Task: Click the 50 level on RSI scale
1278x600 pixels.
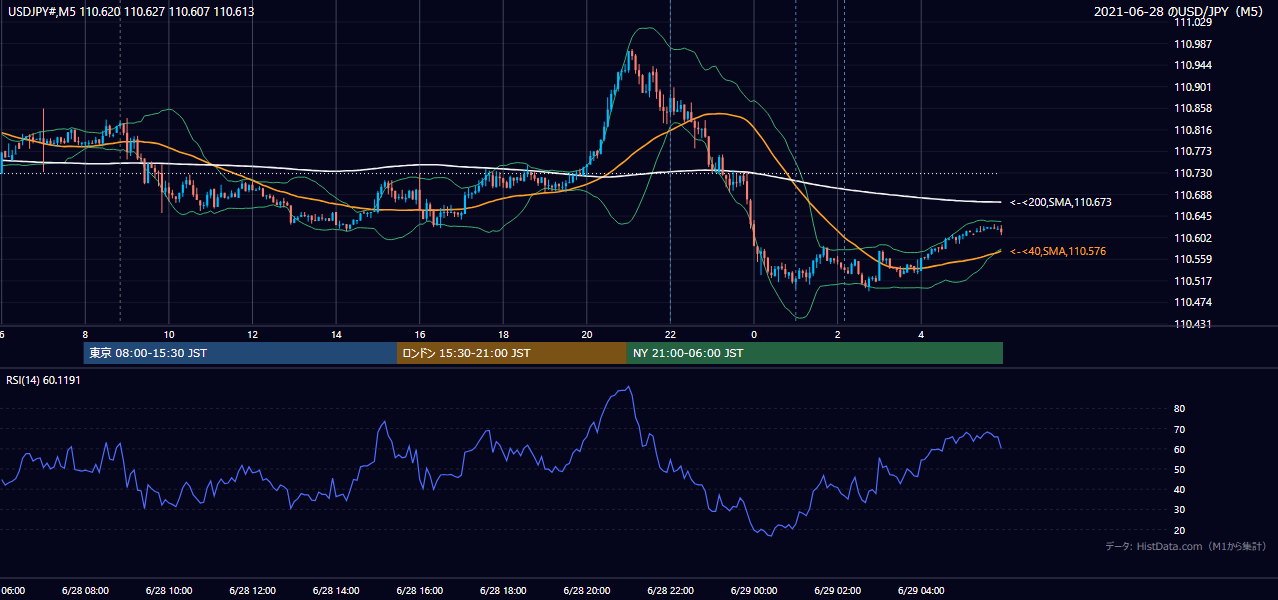Action: point(1180,469)
